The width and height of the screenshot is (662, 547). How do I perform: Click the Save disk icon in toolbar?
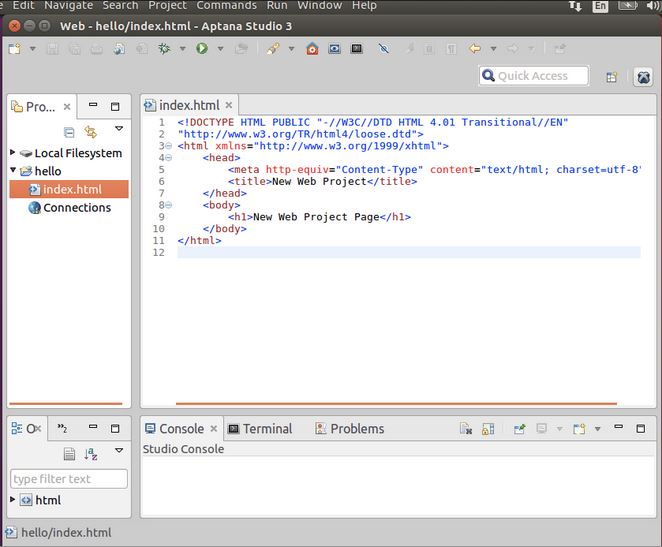point(53,49)
